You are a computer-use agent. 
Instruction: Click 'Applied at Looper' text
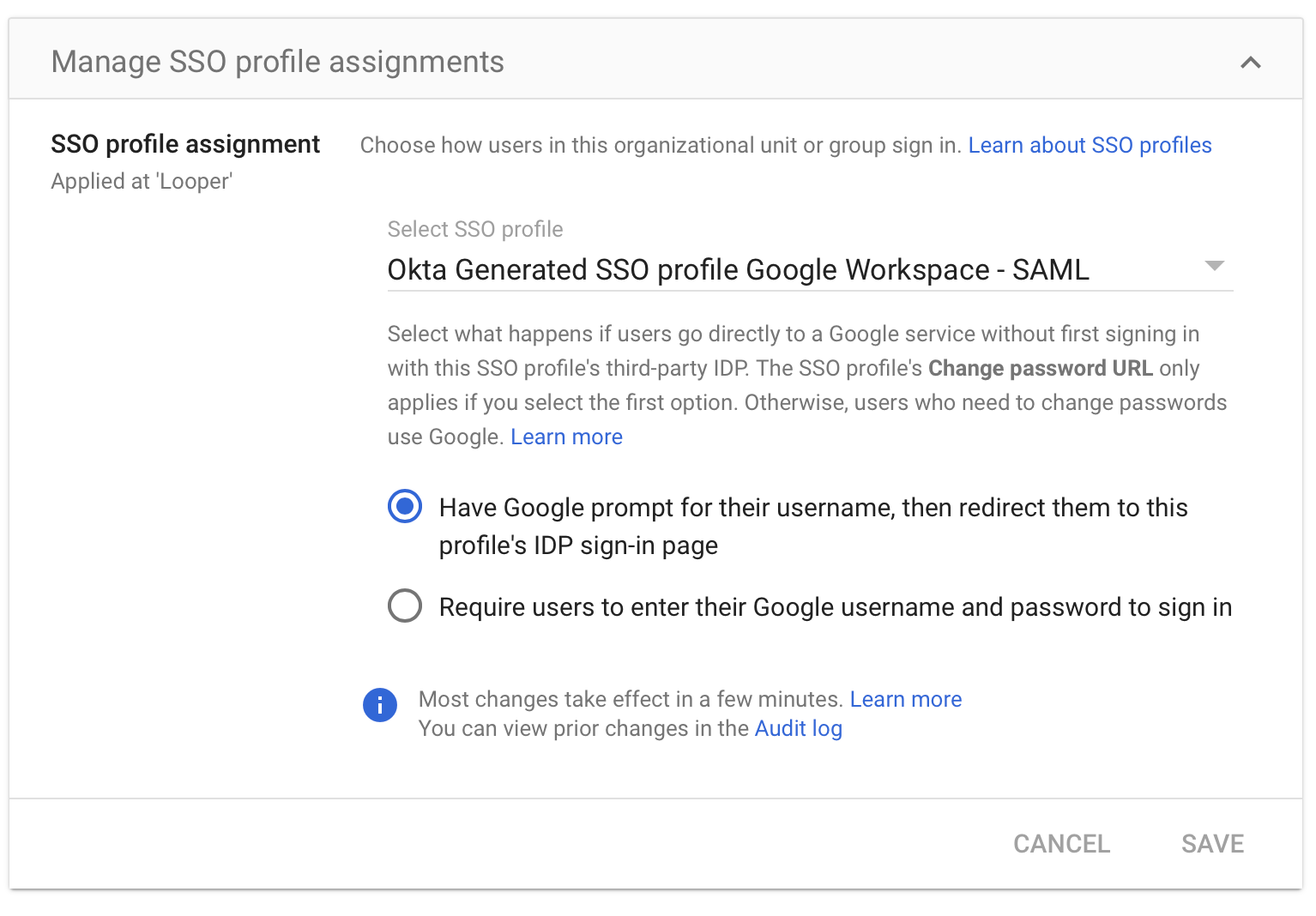click(142, 181)
